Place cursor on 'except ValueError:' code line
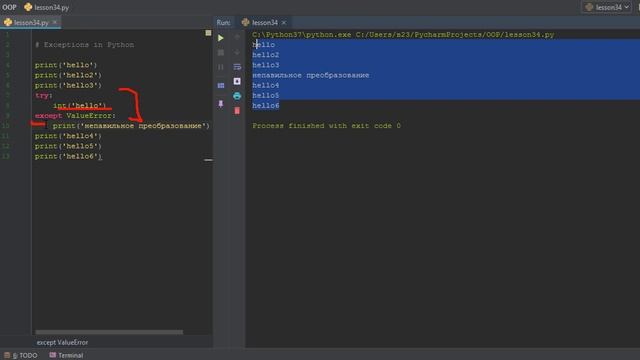The width and height of the screenshot is (640, 360). pos(75,116)
